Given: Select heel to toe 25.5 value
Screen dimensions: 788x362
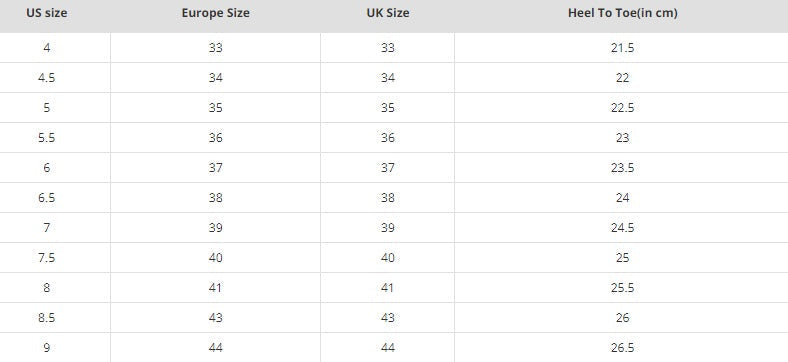Looking at the screenshot, I should (x=623, y=288).
